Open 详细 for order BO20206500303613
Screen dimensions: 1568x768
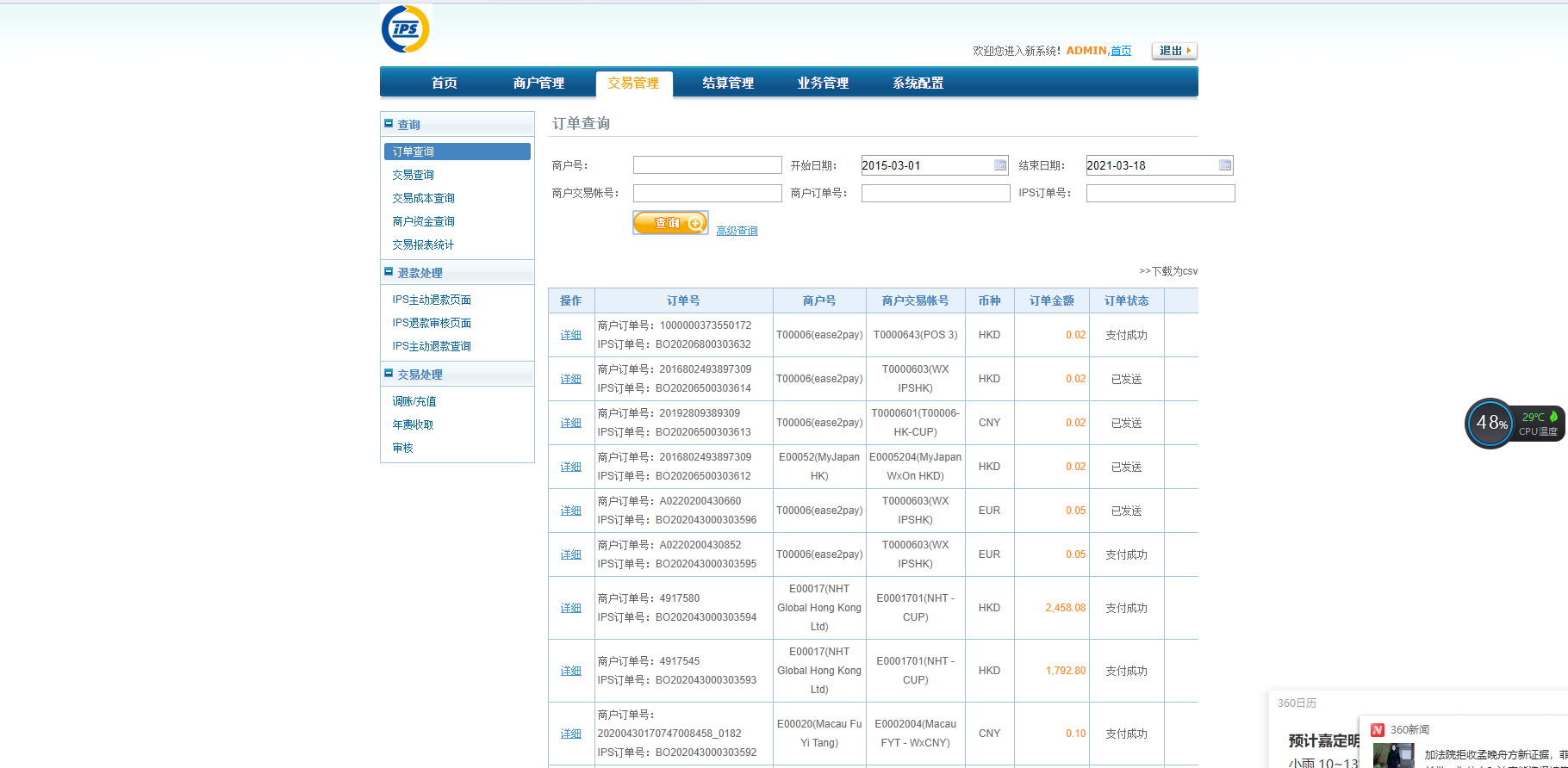pos(571,423)
